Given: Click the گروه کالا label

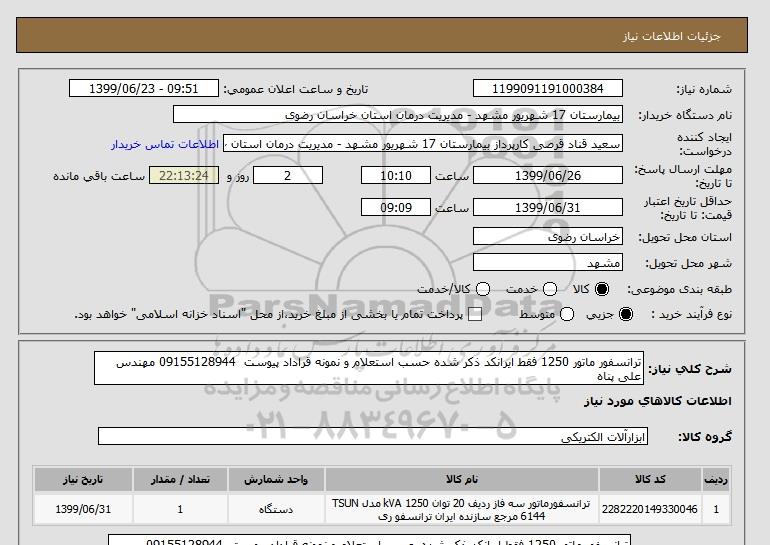Looking at the screenshot, I should 705,436.
